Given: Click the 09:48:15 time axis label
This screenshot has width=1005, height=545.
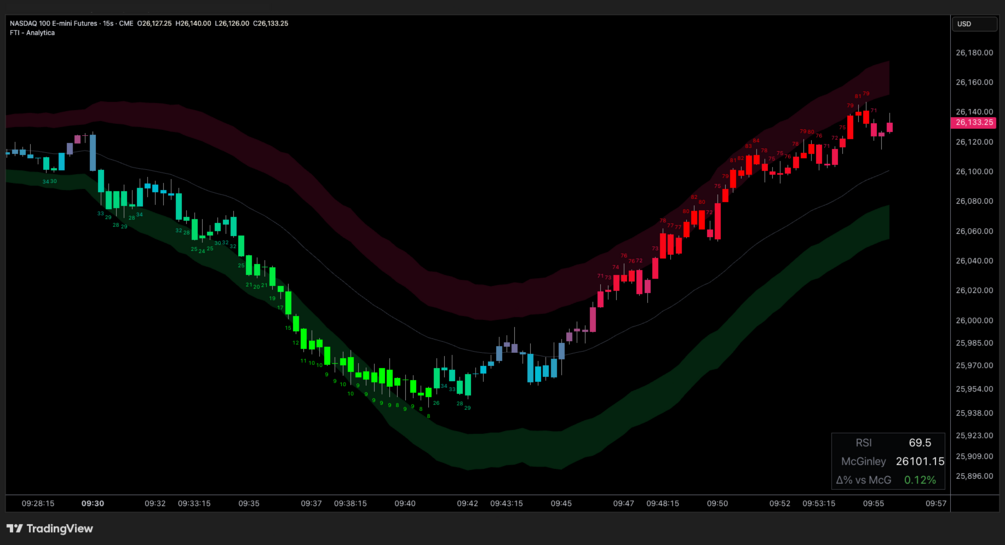Looking at the screenshot, I should [663, 503].
